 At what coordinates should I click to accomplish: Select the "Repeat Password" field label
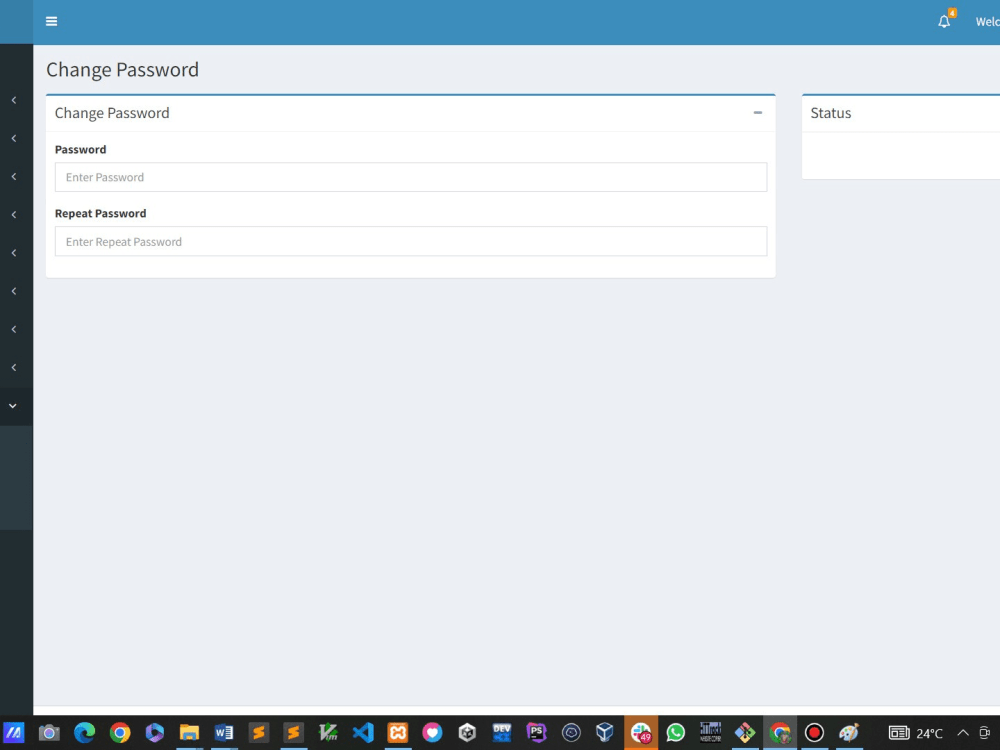[100, 214]
